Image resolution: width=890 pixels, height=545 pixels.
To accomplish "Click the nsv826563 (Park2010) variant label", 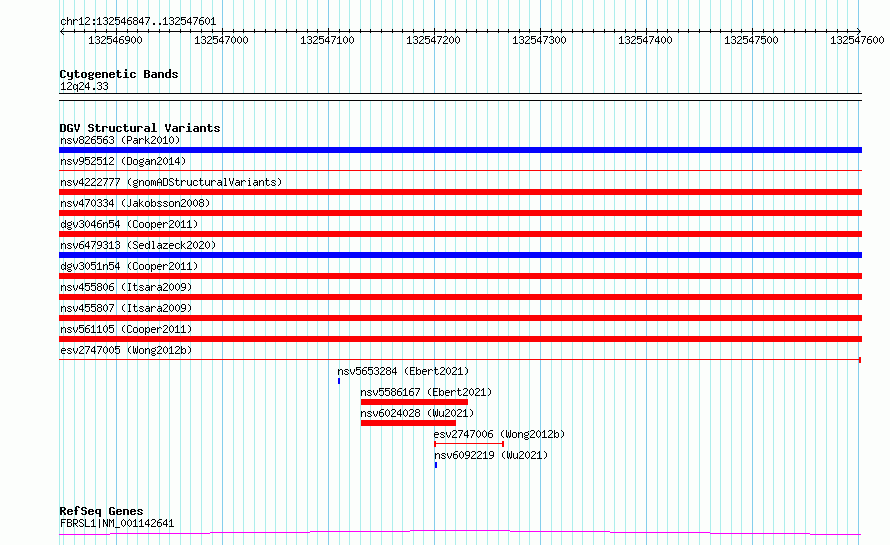I will pyautogui.click(x=120, y=140).
